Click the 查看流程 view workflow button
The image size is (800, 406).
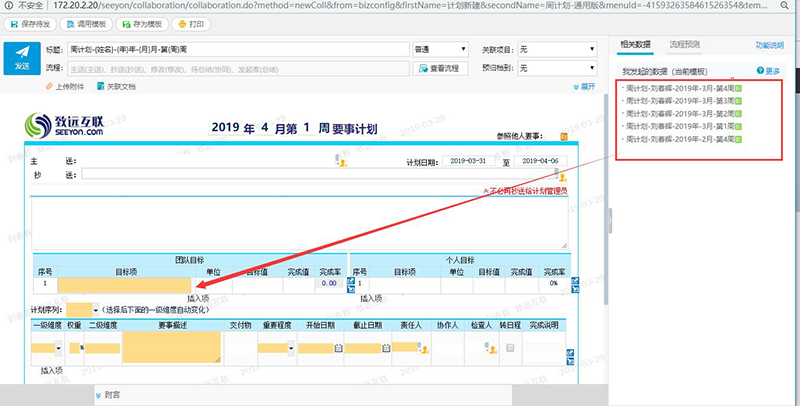click(438, 68)
